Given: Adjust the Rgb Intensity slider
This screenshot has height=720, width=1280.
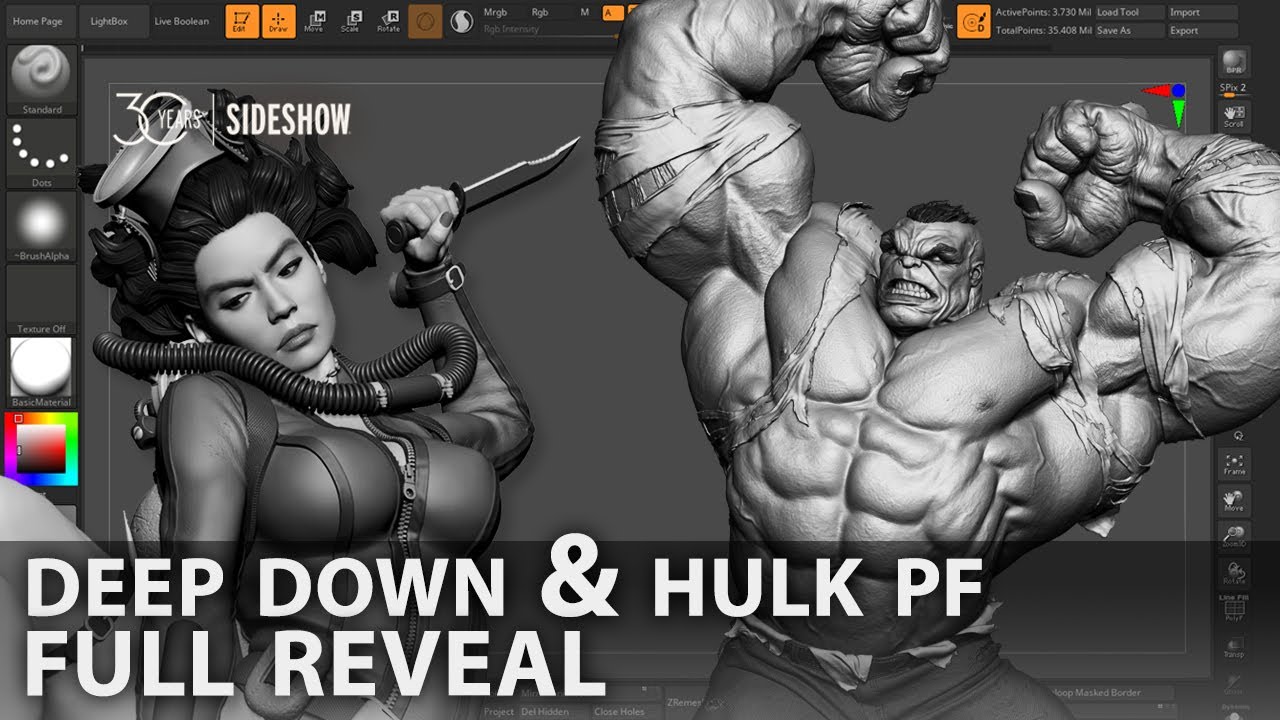Looking at the screenshot, I should click(550, 30).
